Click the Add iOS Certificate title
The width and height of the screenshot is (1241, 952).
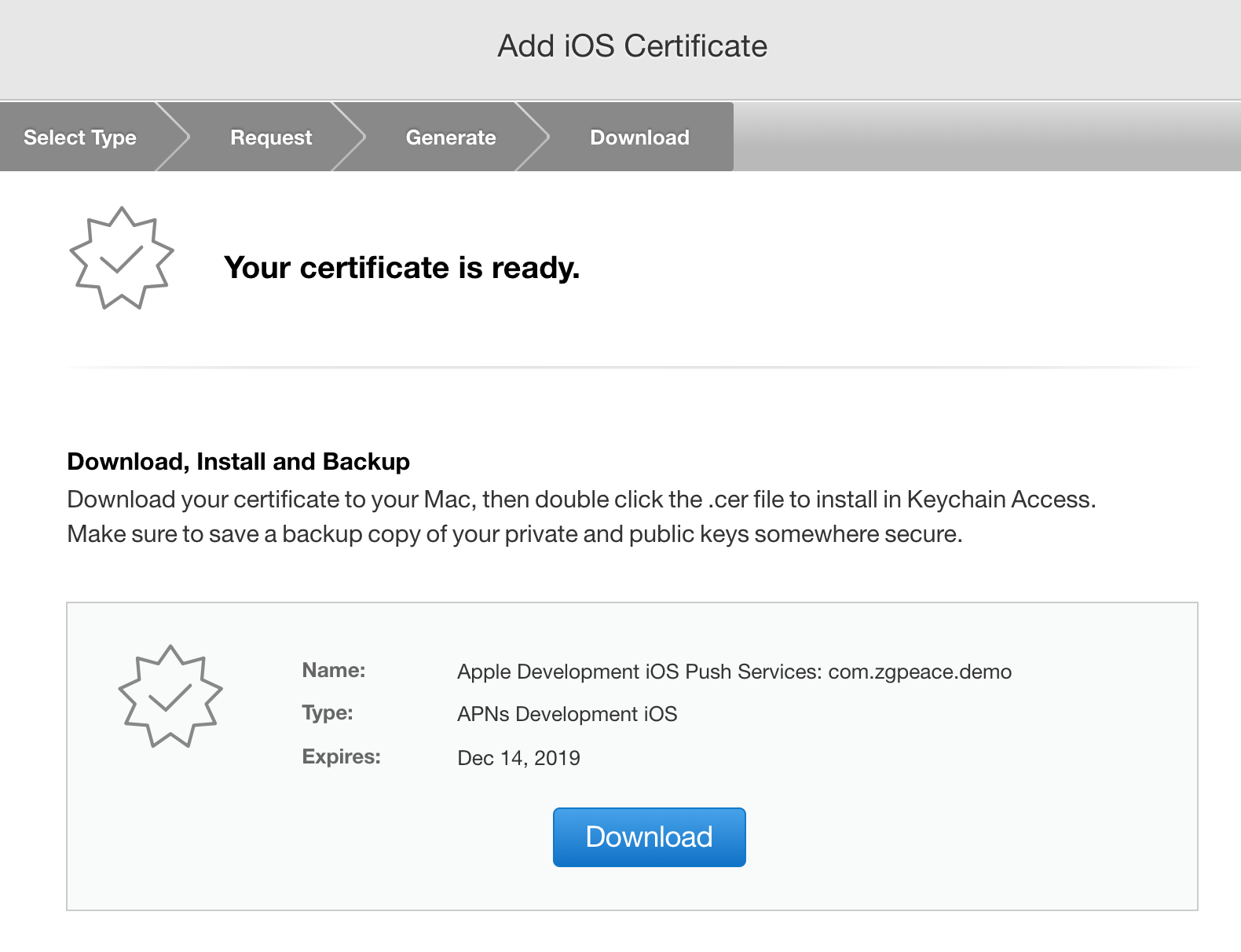click(x=632, y=46)
